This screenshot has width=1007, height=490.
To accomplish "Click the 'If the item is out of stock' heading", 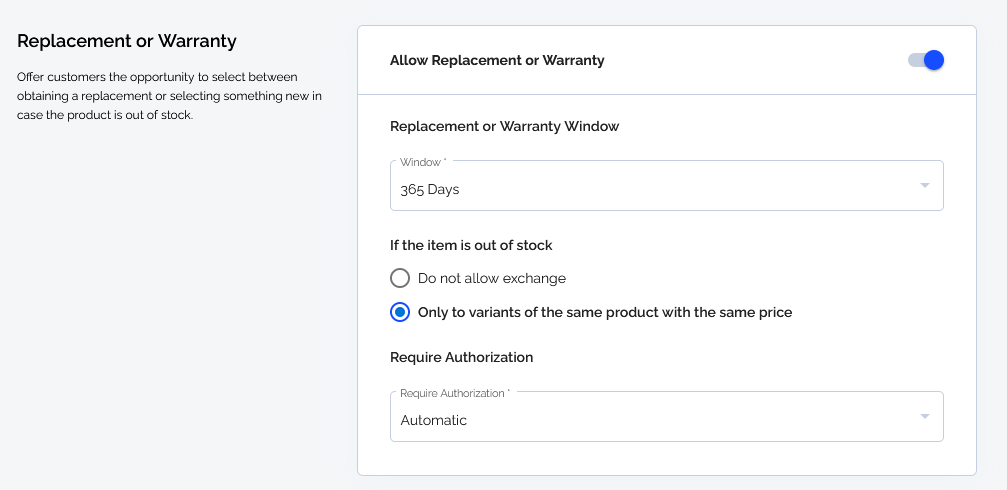I will [x=471, y=245].
